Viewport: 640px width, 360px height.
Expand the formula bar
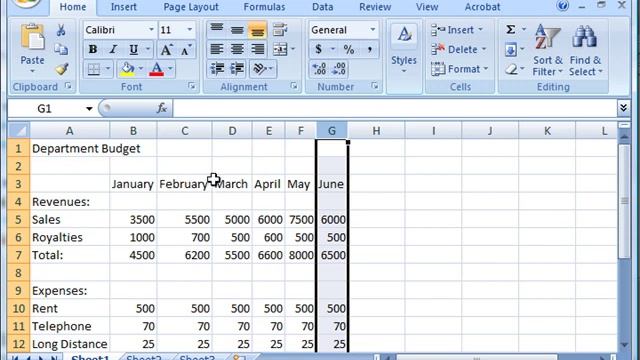[623, 108]
